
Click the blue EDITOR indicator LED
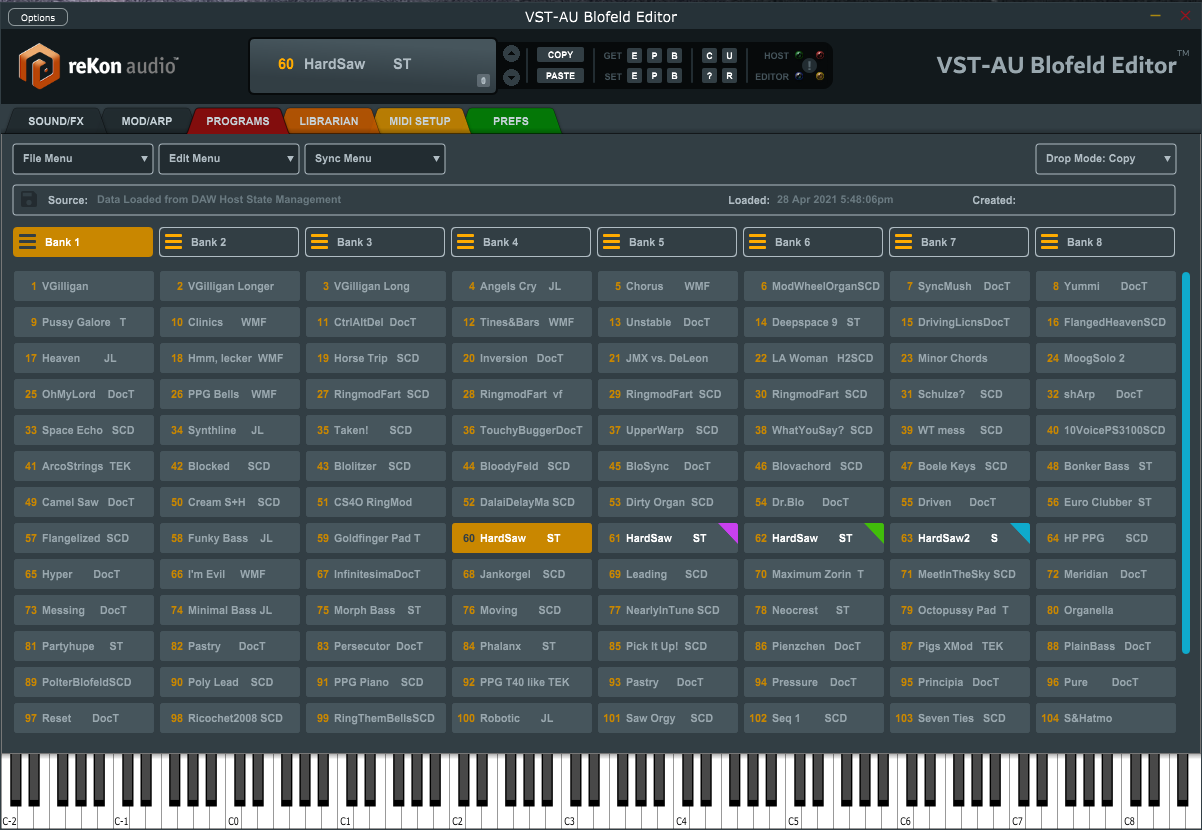point(799,76)
